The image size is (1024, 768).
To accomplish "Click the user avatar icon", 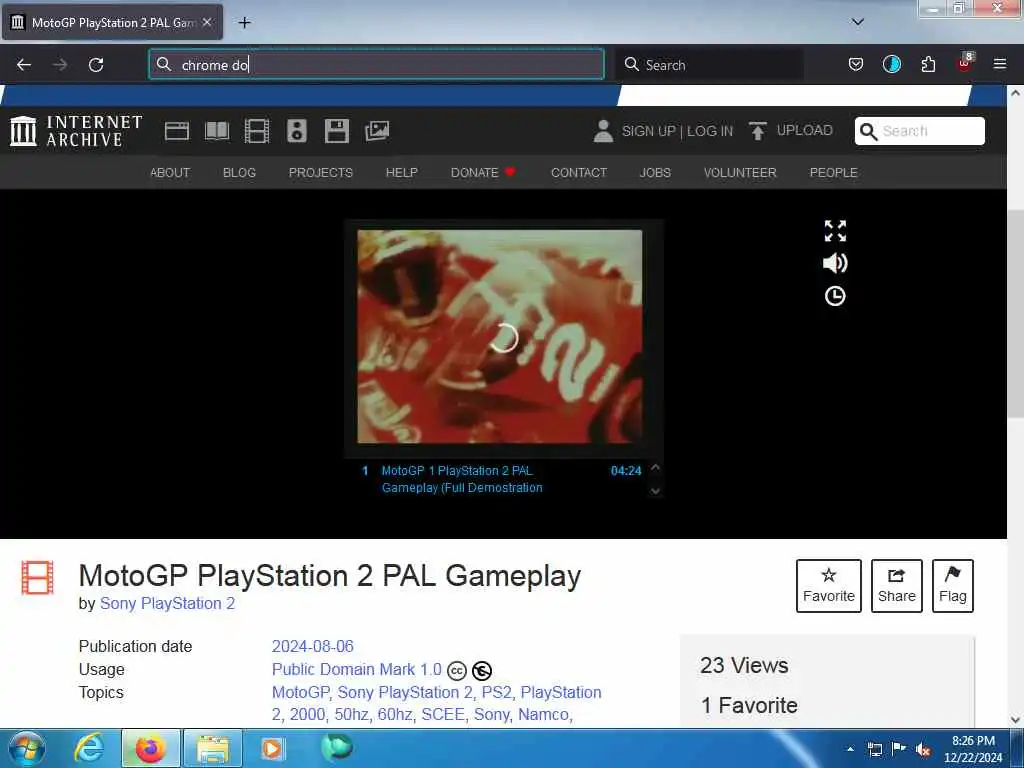I will click(603, 131).
